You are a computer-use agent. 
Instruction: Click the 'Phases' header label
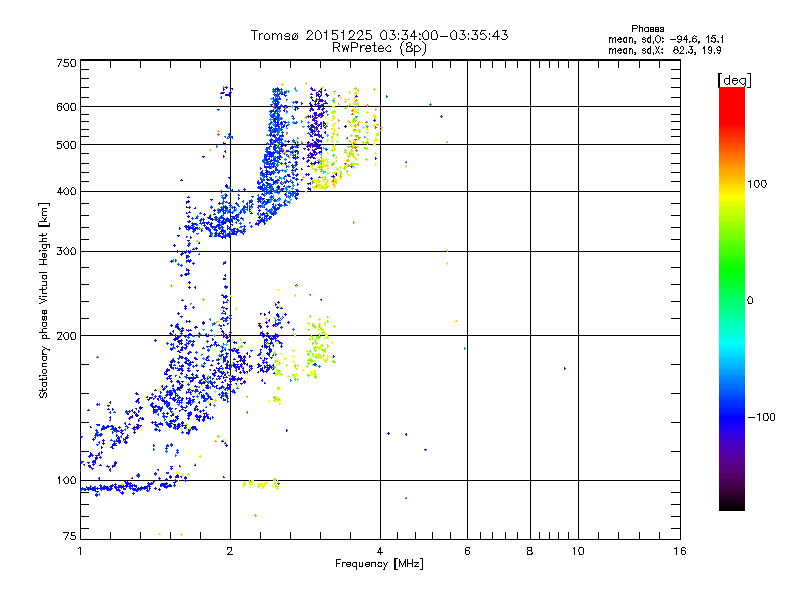[x=647, y=29]
